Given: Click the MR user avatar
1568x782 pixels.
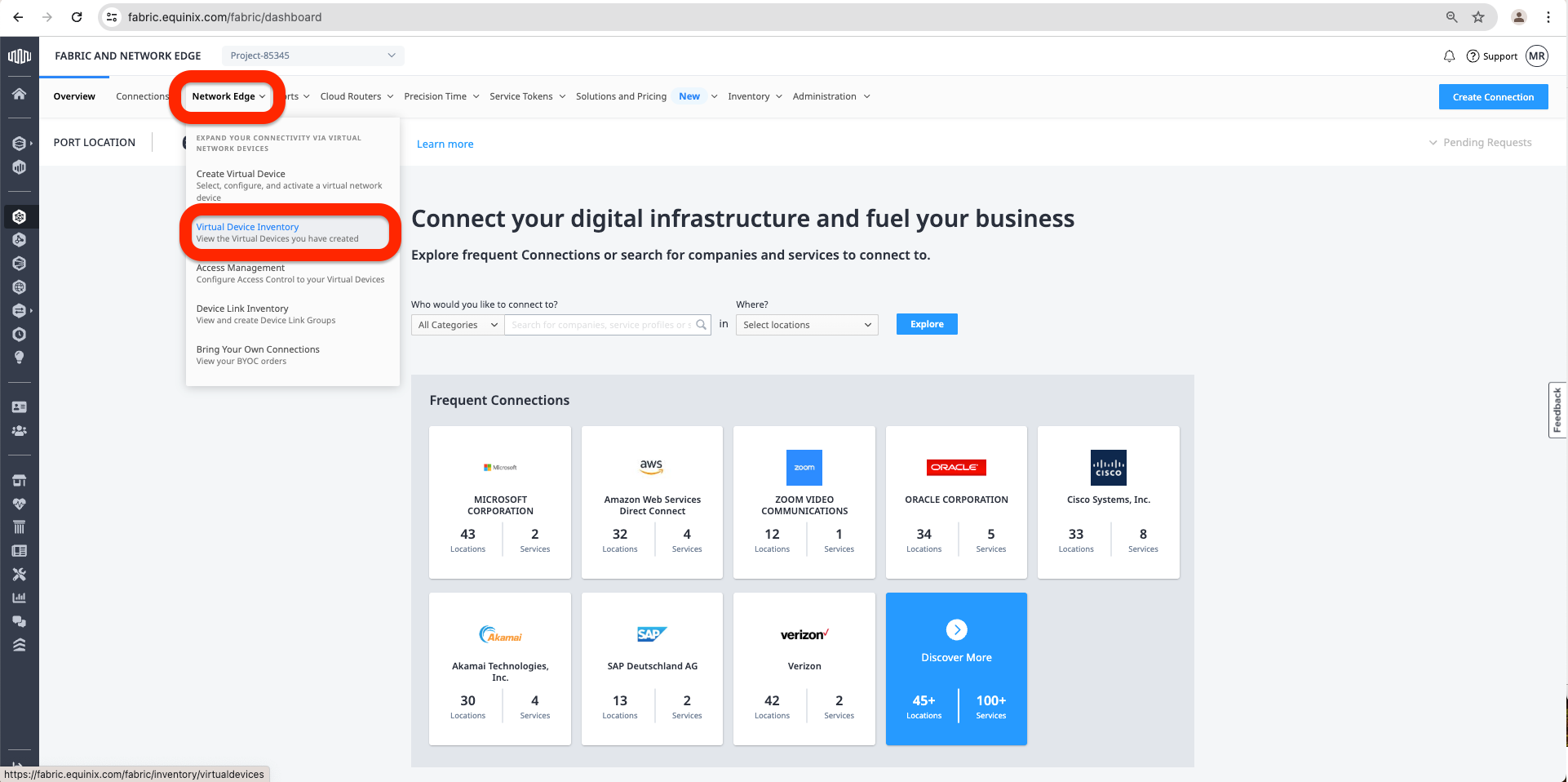Looking at the screenshot, I should (x=1537, y=56).
